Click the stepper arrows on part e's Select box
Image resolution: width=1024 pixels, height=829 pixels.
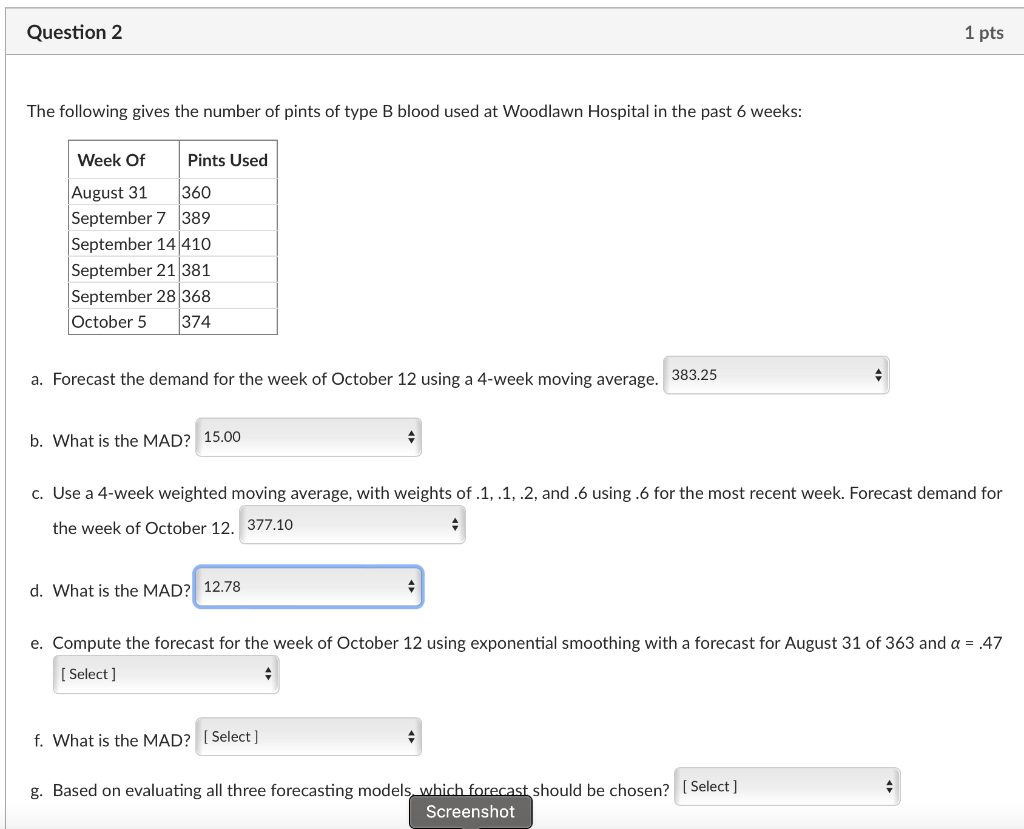click(268, 674)
